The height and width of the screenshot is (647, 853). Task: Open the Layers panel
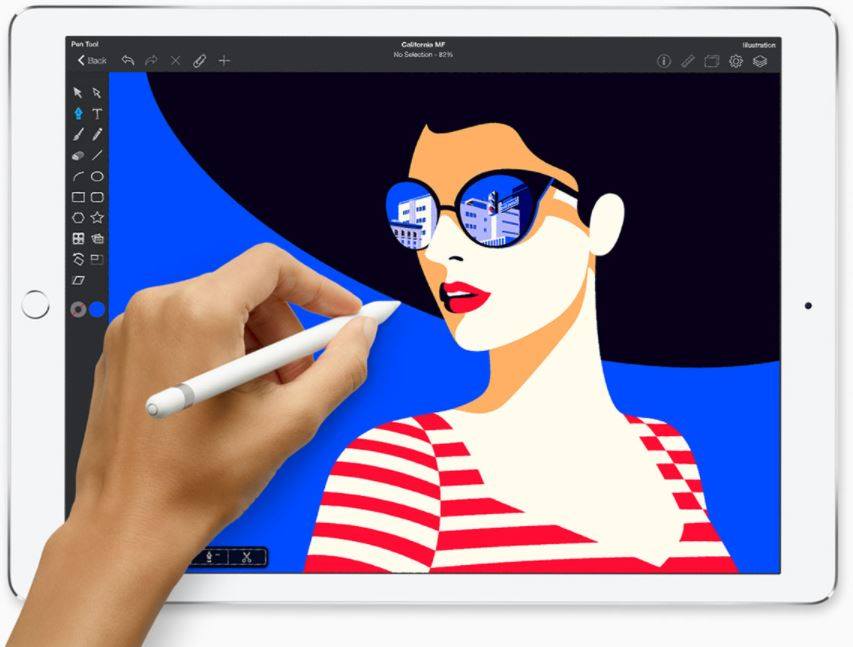pos(760,61)
